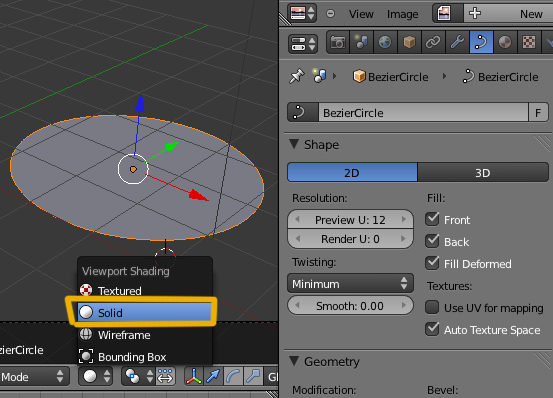553x398 pixels.
Task: Collapse the Shape panel
Action: 294,144
